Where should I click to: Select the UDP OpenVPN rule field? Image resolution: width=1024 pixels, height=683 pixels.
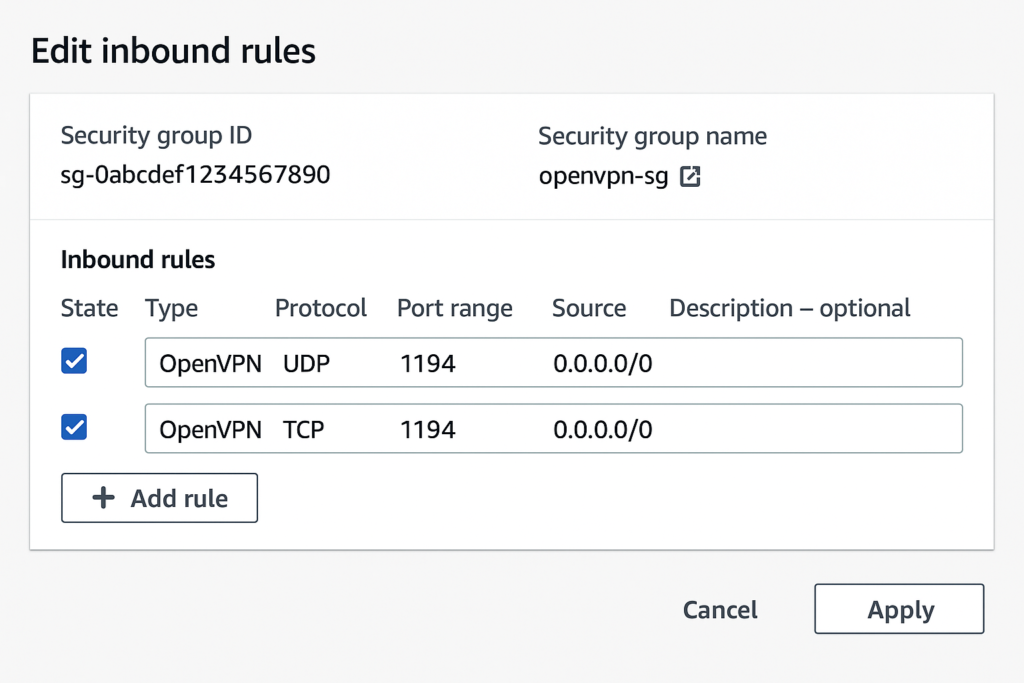[x=554, y=362]
